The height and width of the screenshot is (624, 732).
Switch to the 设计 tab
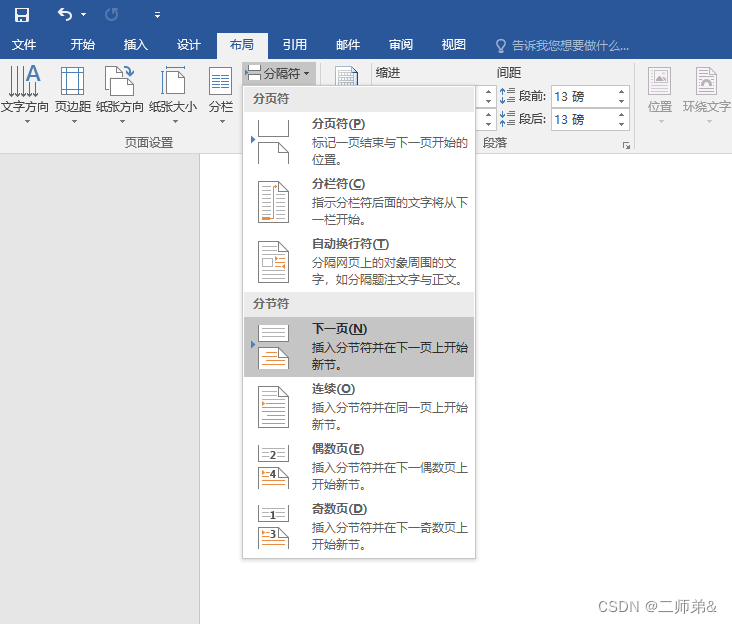pyautogui.click(x=189, y=45)
